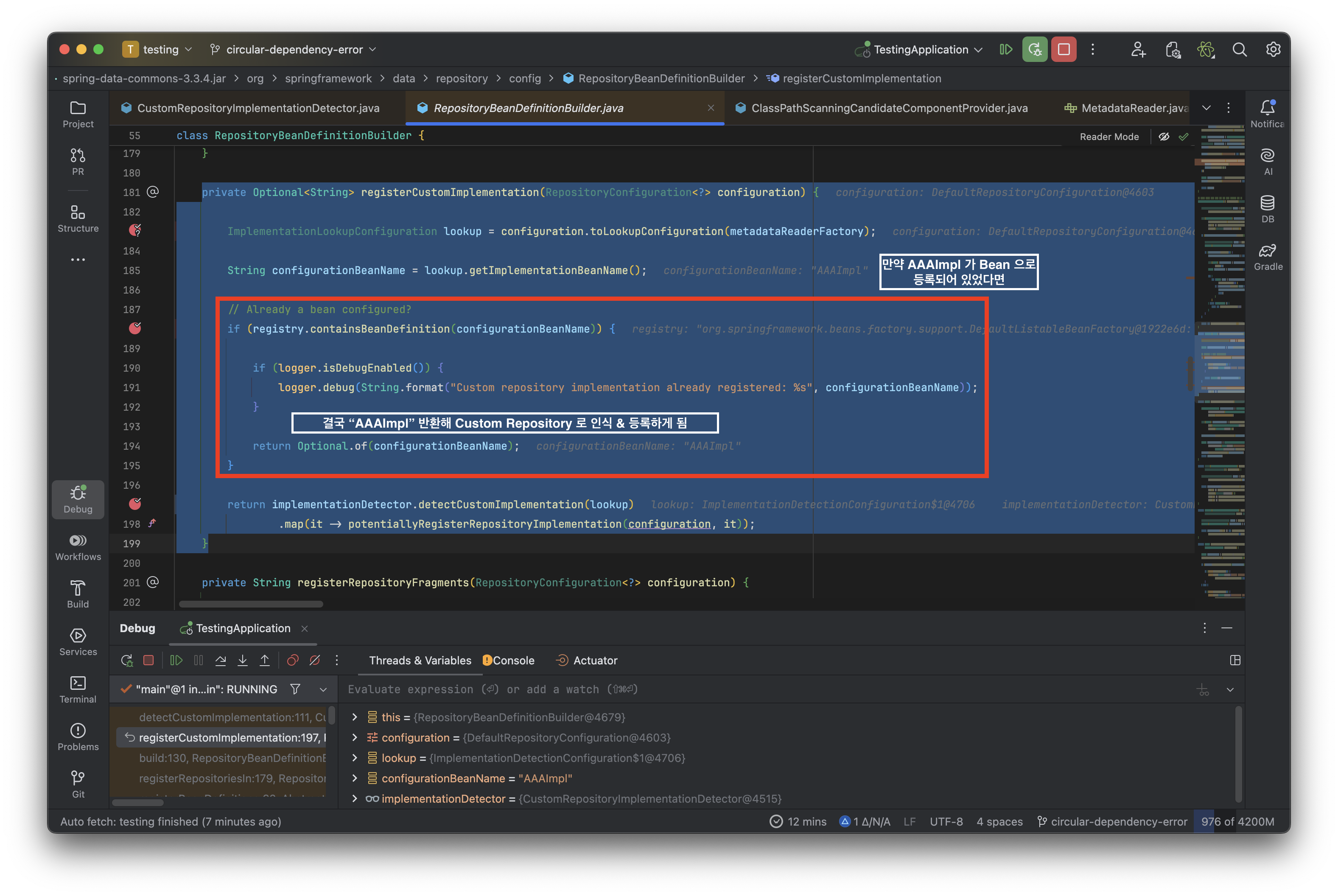1338x896 pixels.
Task: Remove breakpoint on return implementationDetector line
Action: pyautogui.click(x=135, y=504)
